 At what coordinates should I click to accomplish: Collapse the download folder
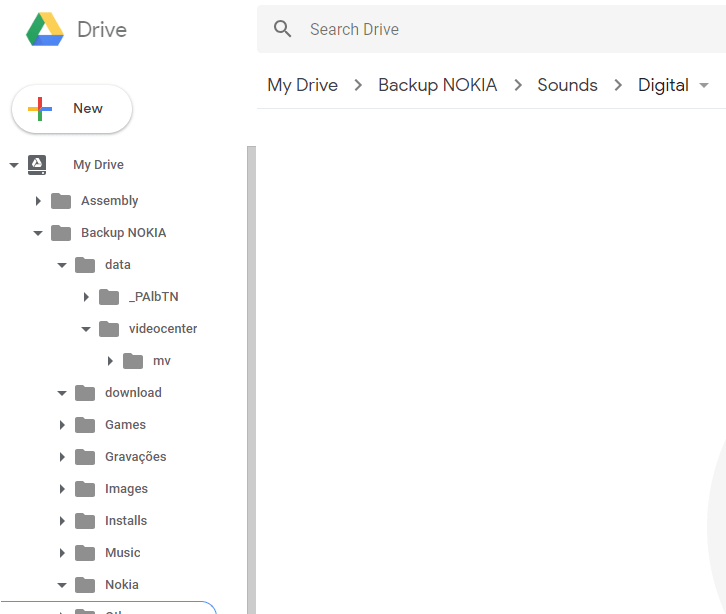click(x=62, y=393)
